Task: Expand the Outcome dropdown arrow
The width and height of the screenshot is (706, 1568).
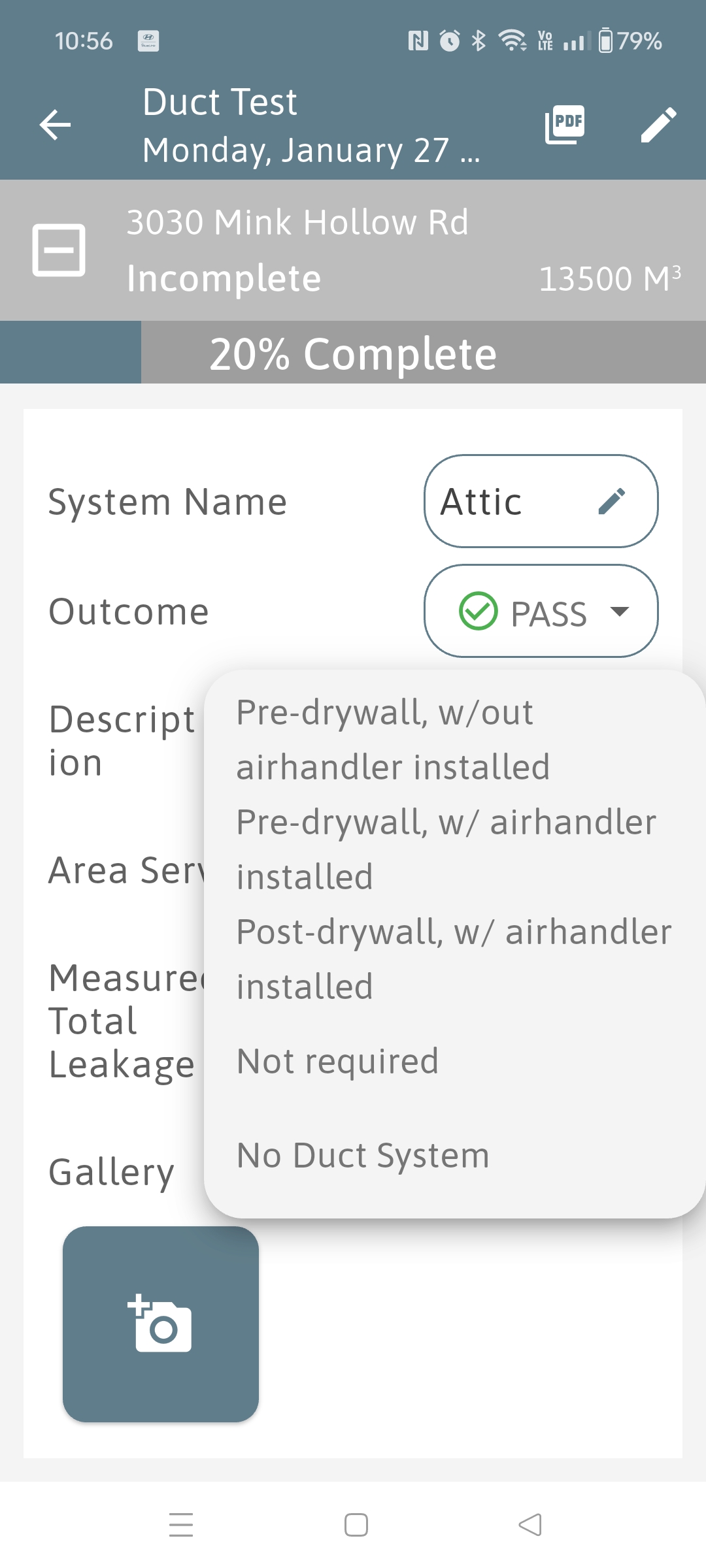Action: tap(619, 612)
